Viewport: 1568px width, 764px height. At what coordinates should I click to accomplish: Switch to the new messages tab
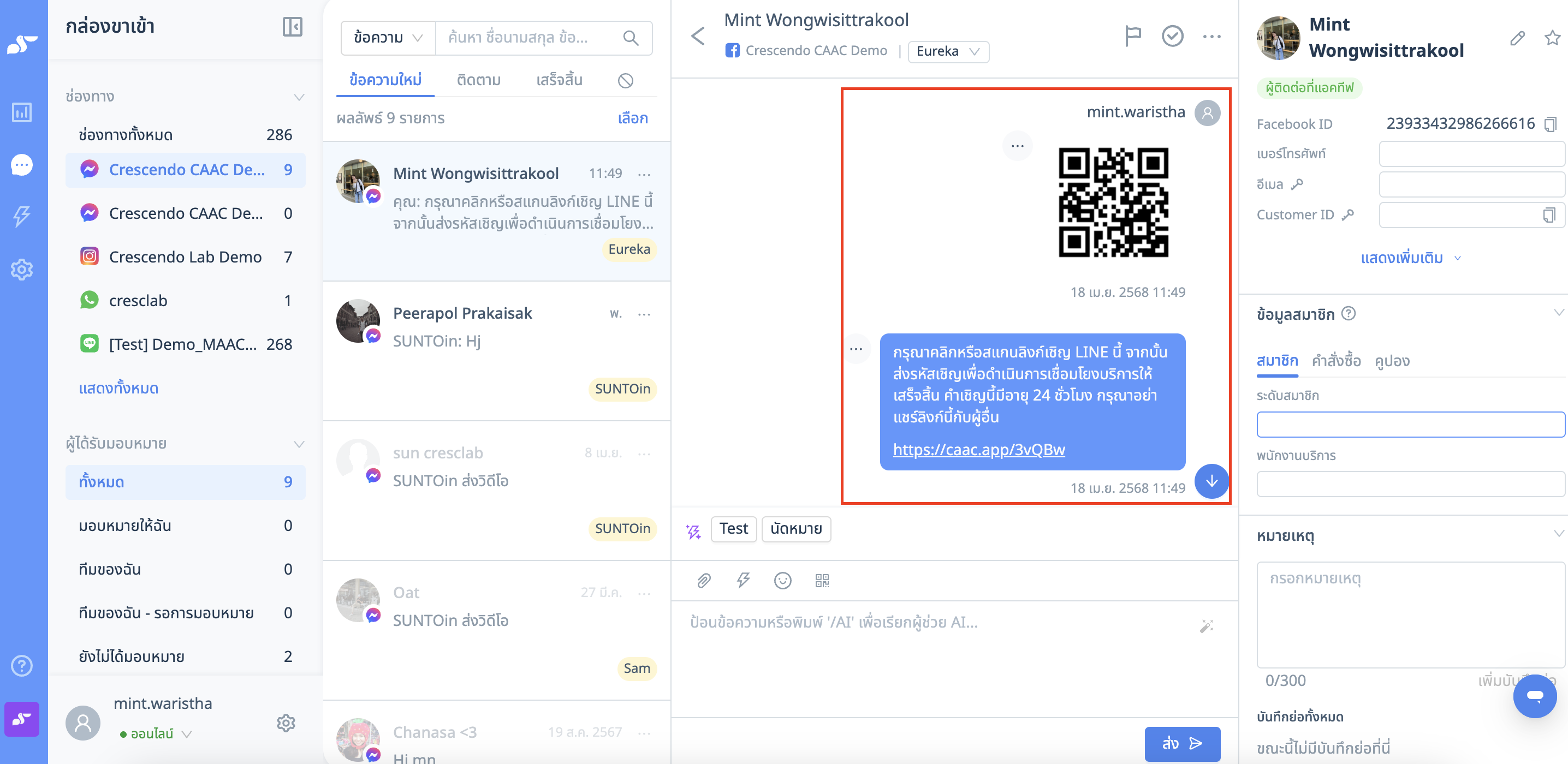tap(385, 80)
